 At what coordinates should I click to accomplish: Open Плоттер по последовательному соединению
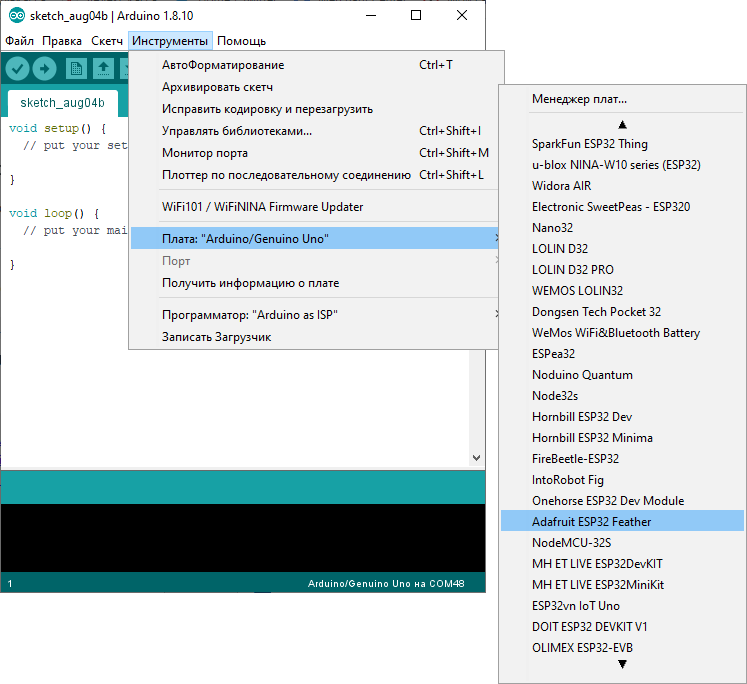315,175
